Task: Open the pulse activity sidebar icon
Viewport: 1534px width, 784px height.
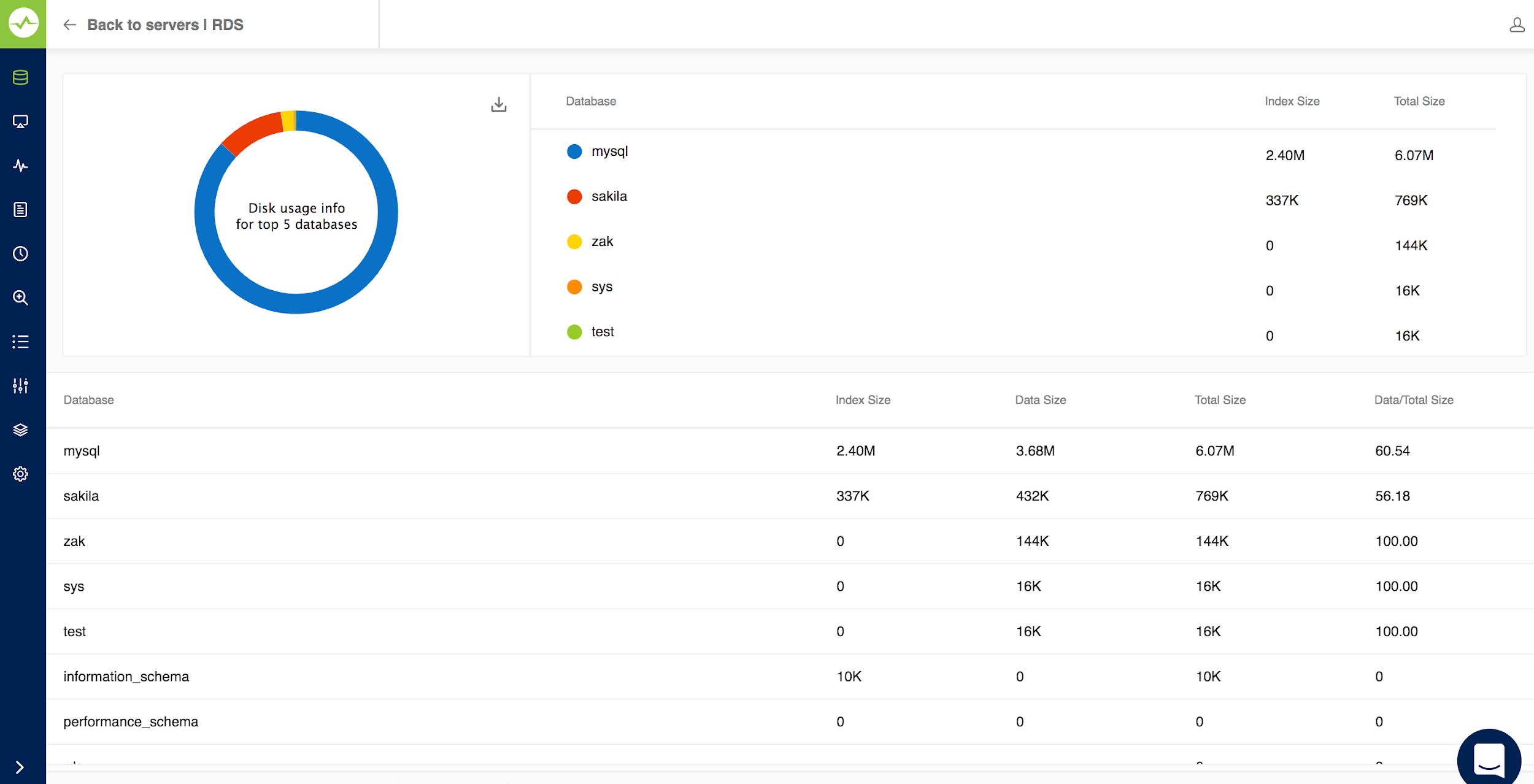Action: click(x=20, y=166)
